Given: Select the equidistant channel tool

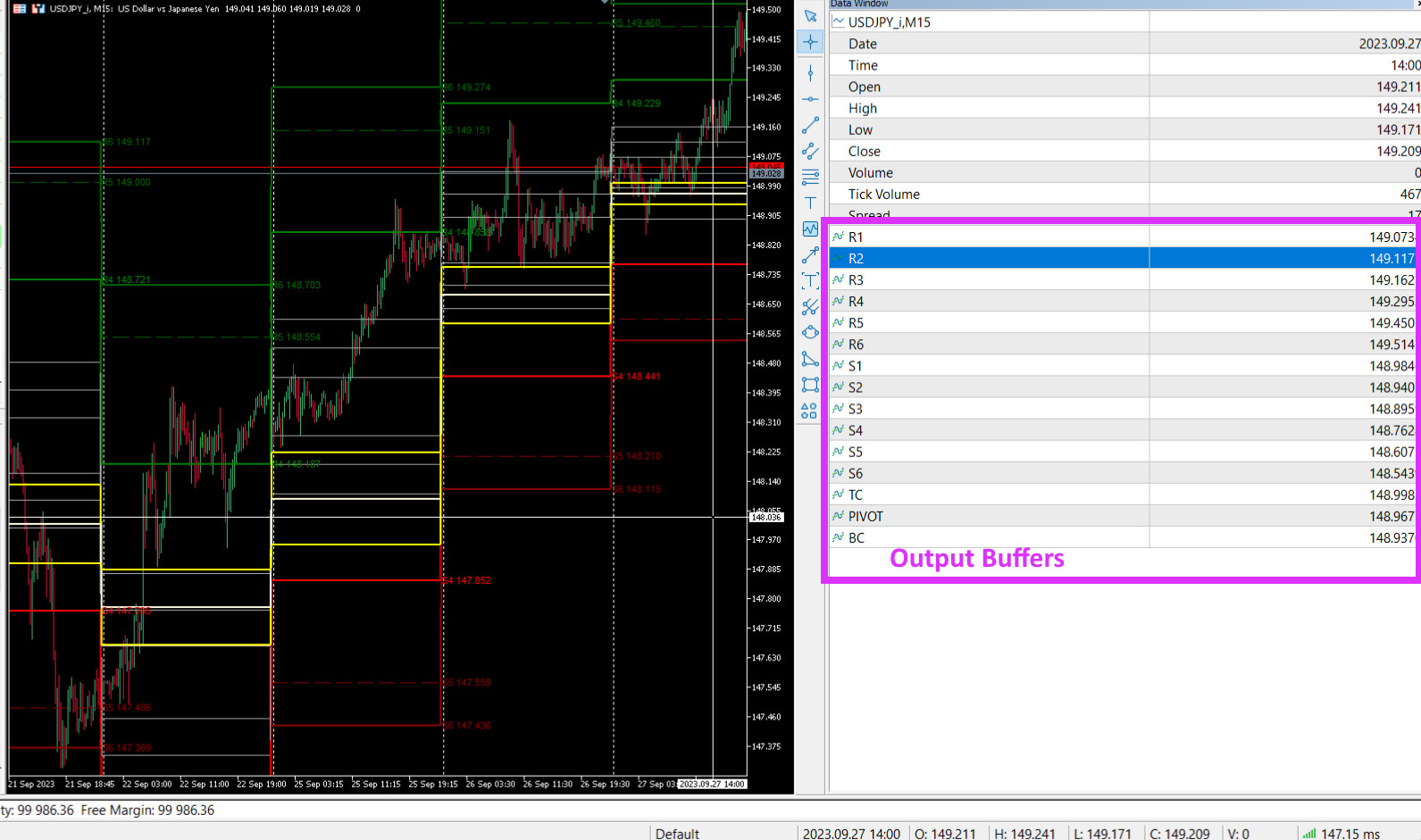Looking at the screenshot, I should tap(810, 151).
